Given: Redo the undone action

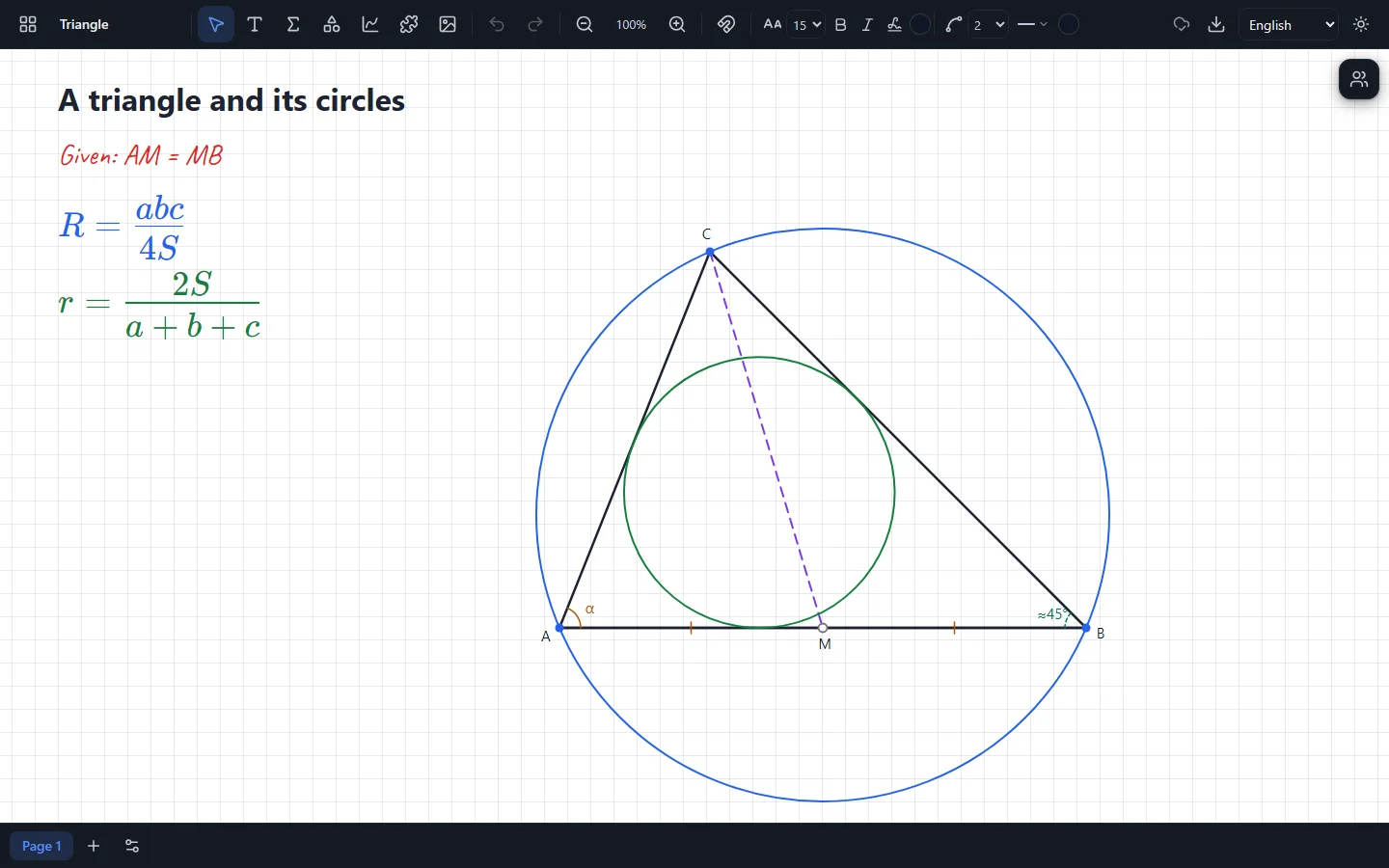Looking at the screenshot, I should [x=535, y=24].
